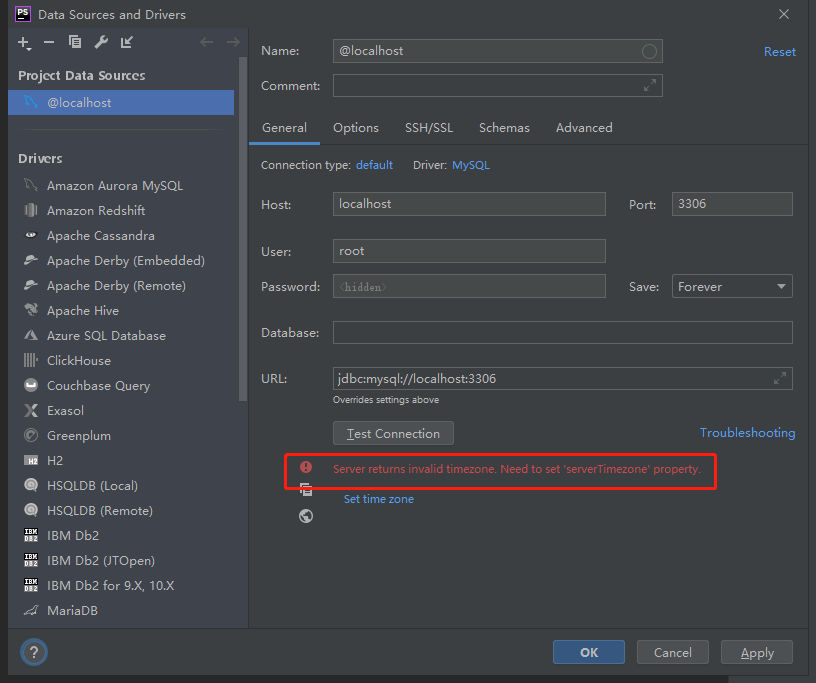Click the globe icon under the error message
This screenshot has height=683, width=816.
click(x=306, y=516)
